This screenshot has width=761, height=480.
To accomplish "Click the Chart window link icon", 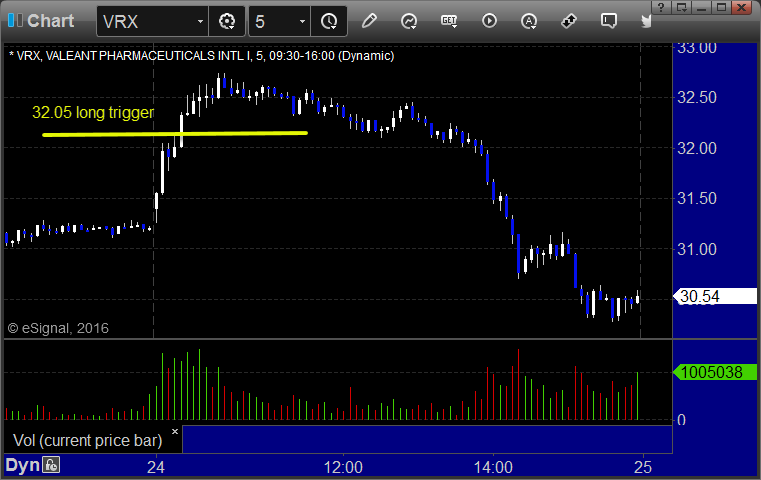I will coord(15,20).
